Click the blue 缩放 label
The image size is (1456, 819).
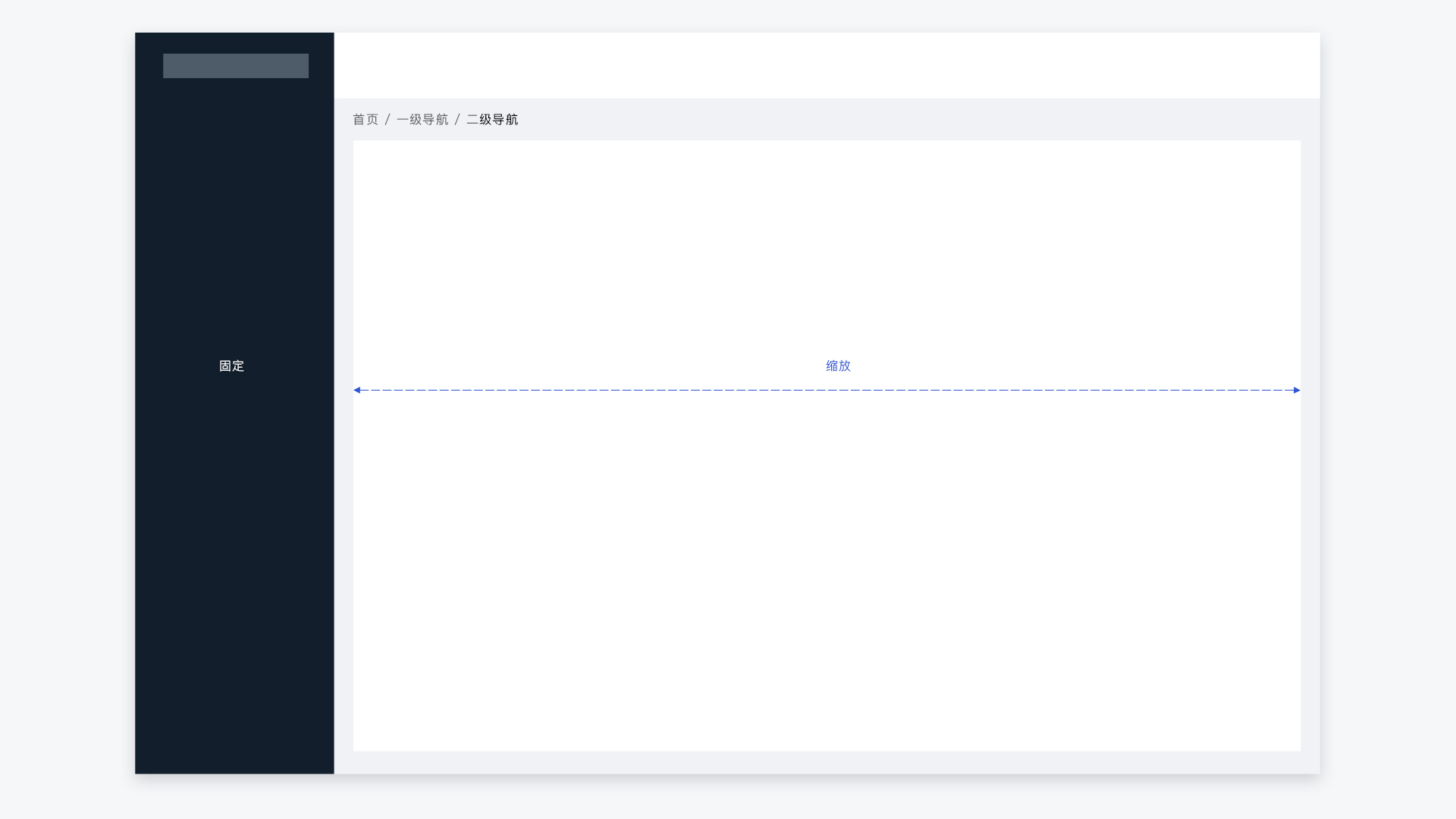coord(838,366)
